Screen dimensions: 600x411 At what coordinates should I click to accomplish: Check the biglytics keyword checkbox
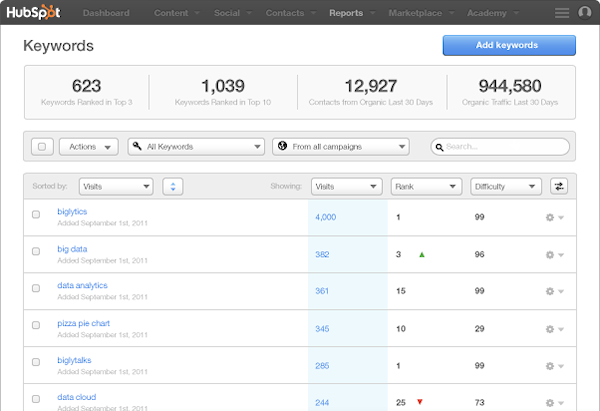36,214
